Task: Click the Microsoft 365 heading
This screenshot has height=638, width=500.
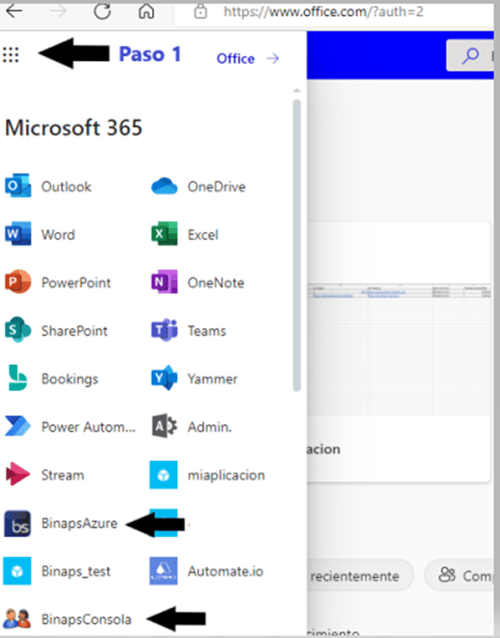Action: (74, 128)
